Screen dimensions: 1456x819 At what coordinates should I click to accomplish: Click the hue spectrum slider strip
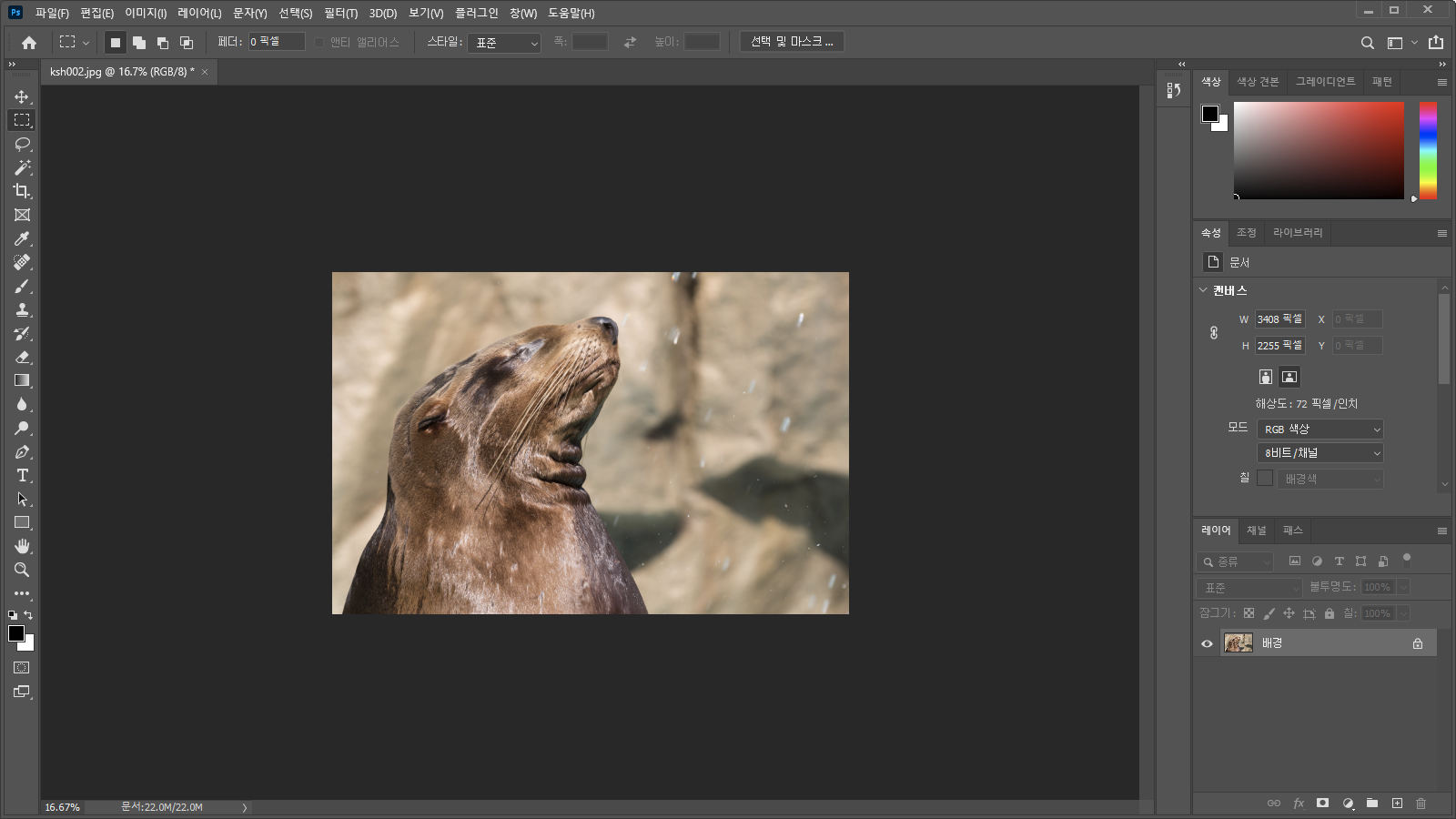(x=1428, y=150)
